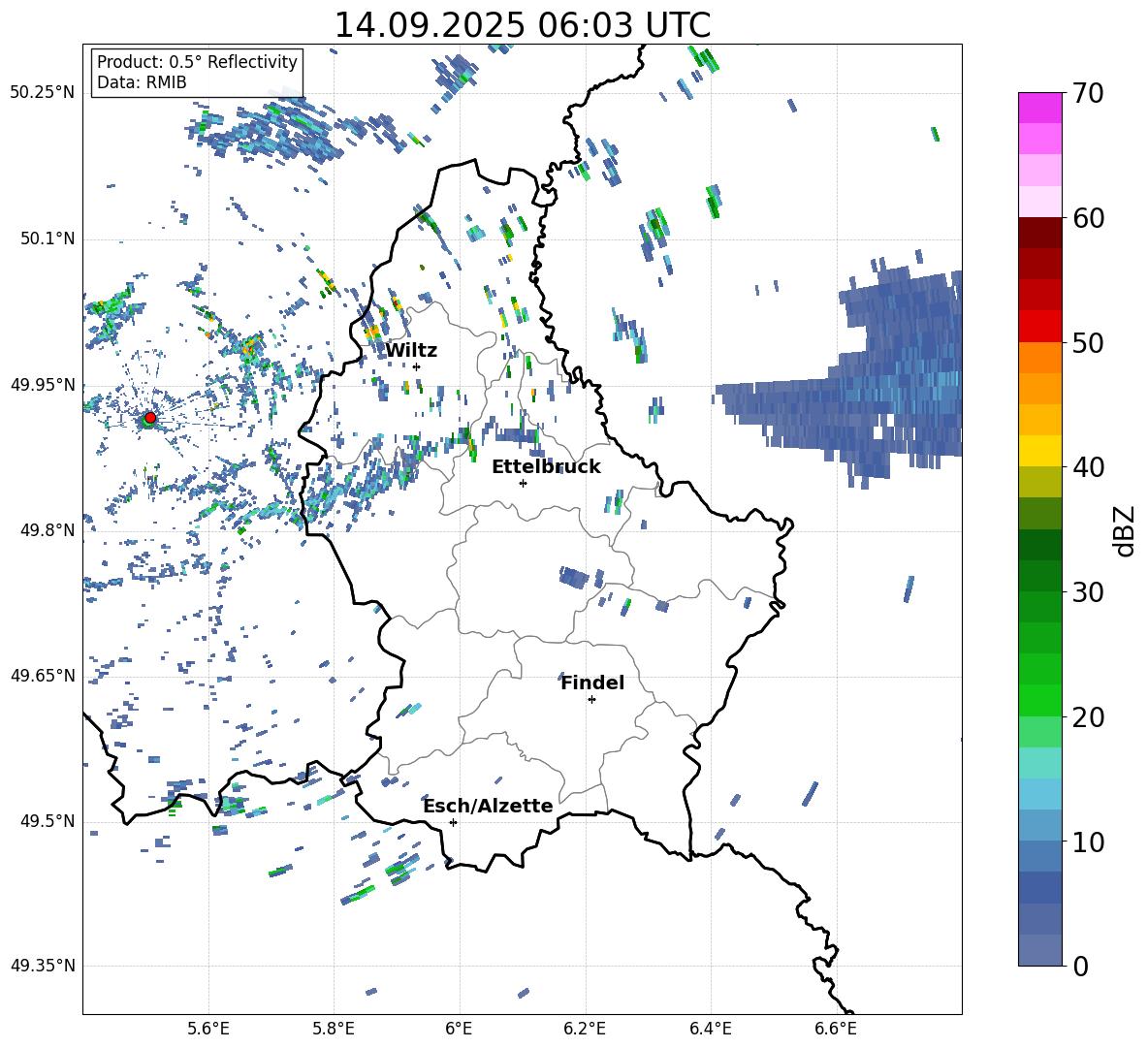Click the 6.6°E longitude label

click(836, 1029)
